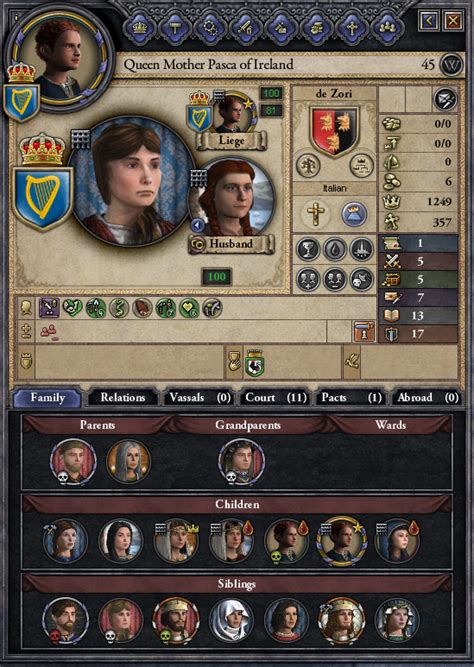Image resolution: width=474 pixels, height=667 pixels.
Task: Click the nun sibling in white veil
Action: coord(231,621)
